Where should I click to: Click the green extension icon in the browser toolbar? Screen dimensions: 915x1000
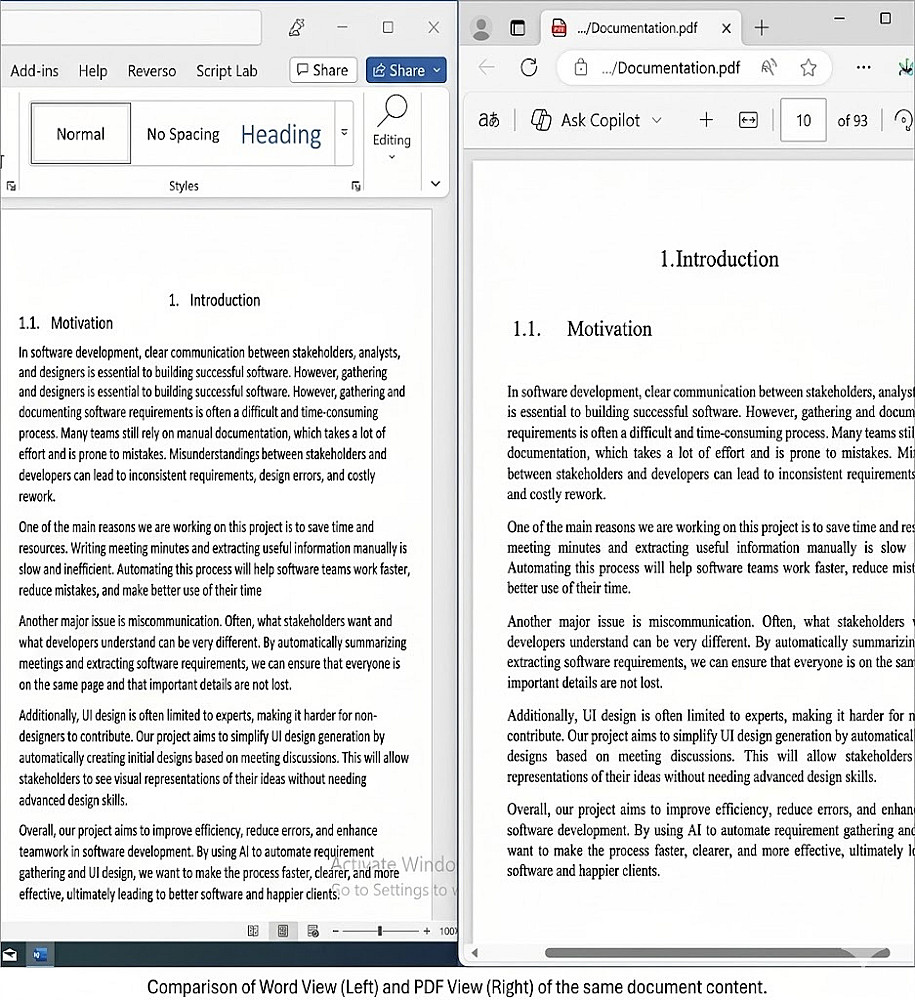pos(905,68)
